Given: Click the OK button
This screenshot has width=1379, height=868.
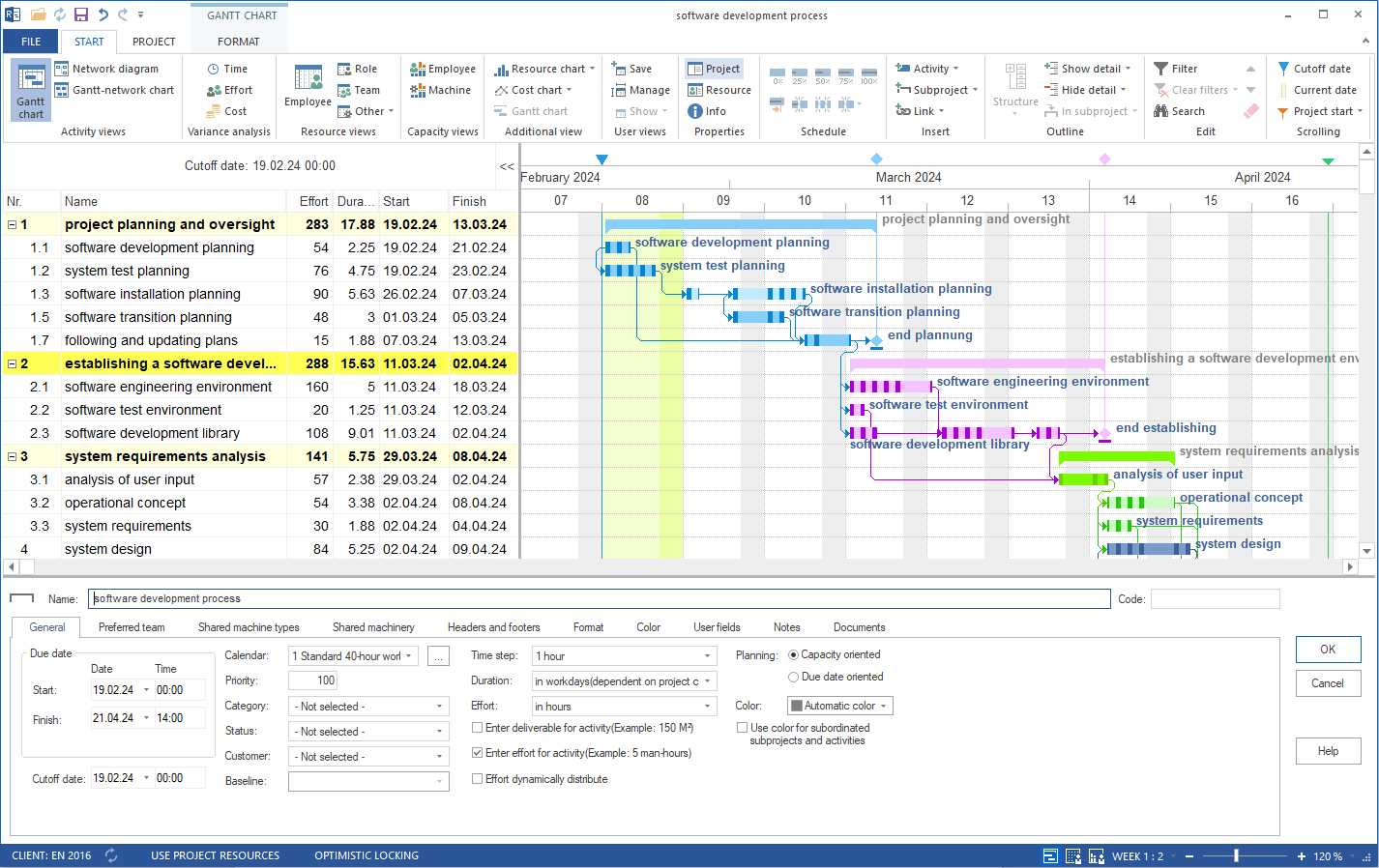Looking at the screenshot, I should coord(1328,649).
